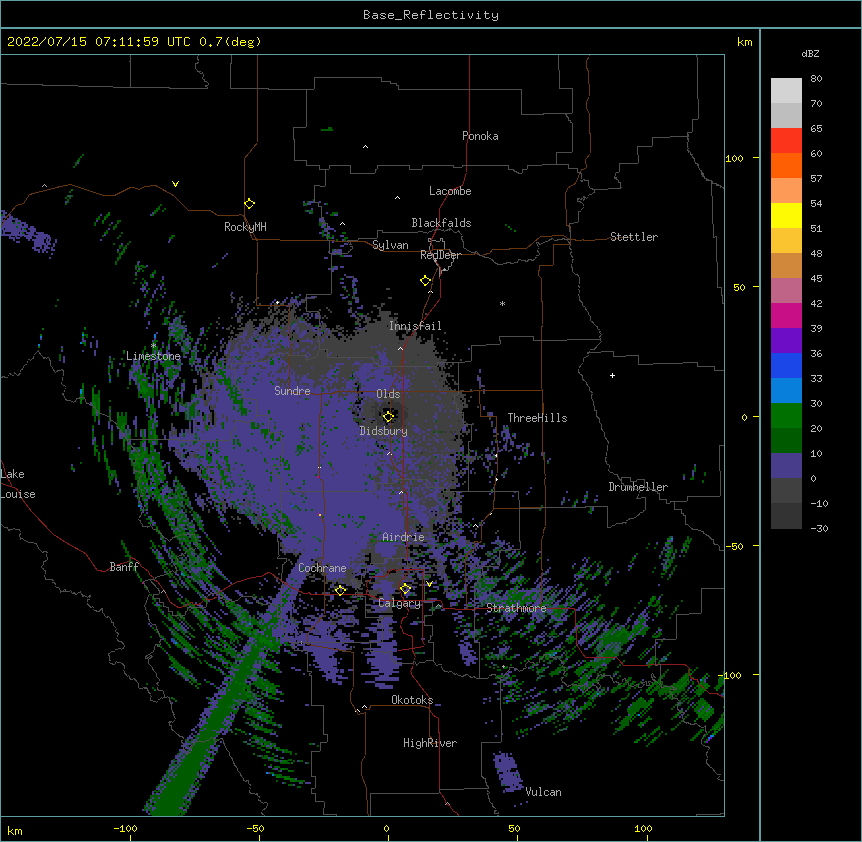Click the blue 33-36 dBZ legend swatch
This screenshot has width=862, height=842.
786,365
